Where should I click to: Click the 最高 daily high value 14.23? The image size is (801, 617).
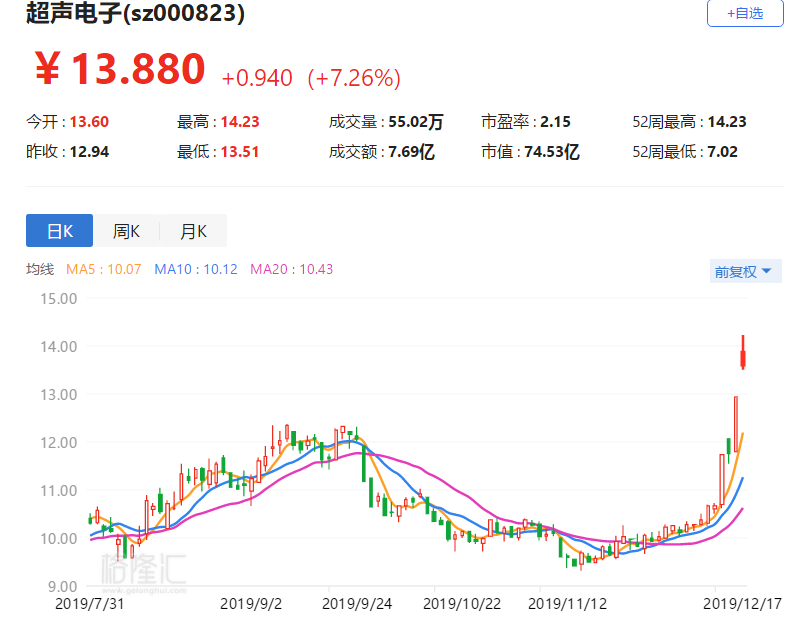click(x=240, y=122)
